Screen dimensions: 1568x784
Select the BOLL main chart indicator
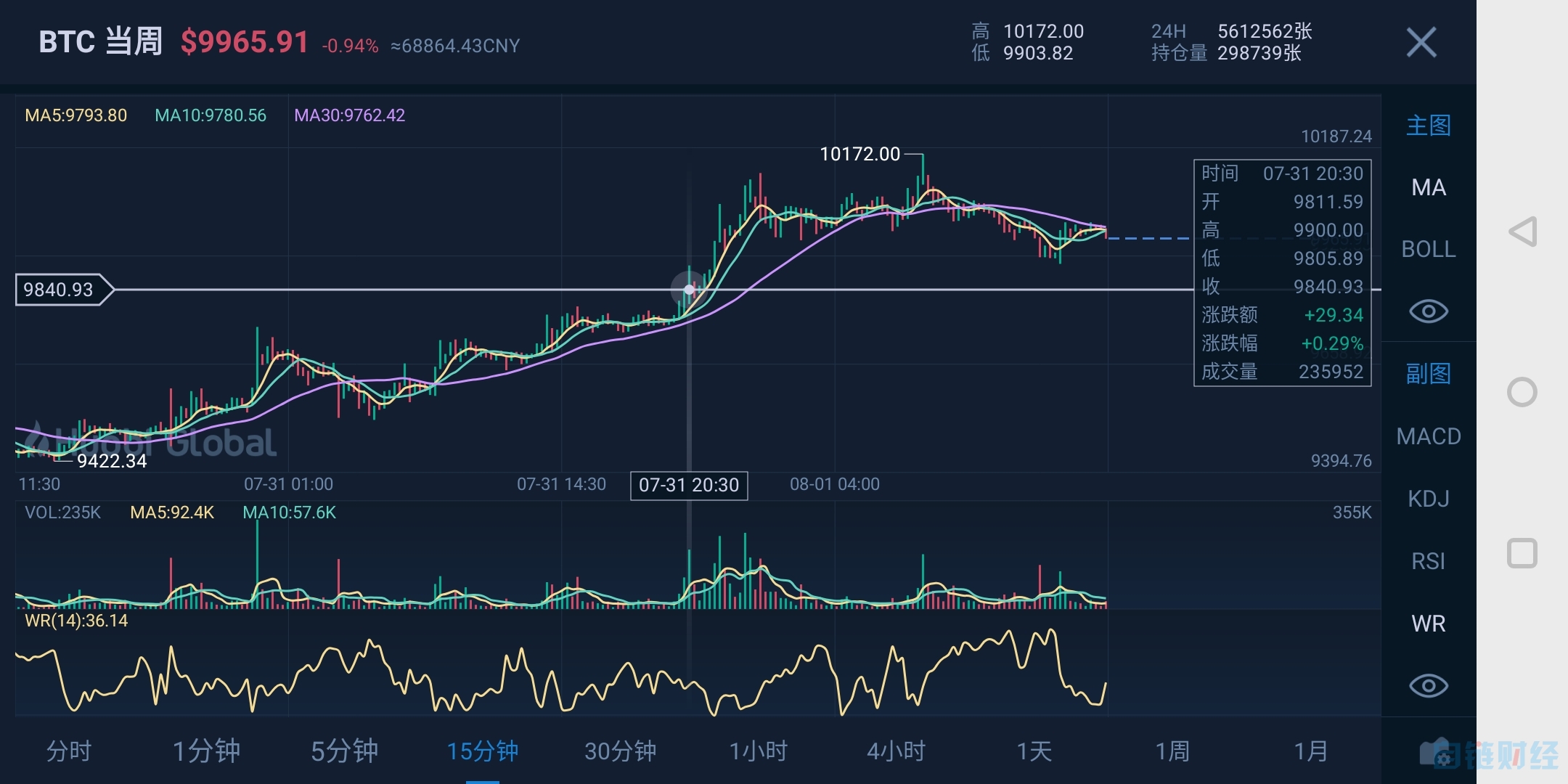click(1428, 249)
